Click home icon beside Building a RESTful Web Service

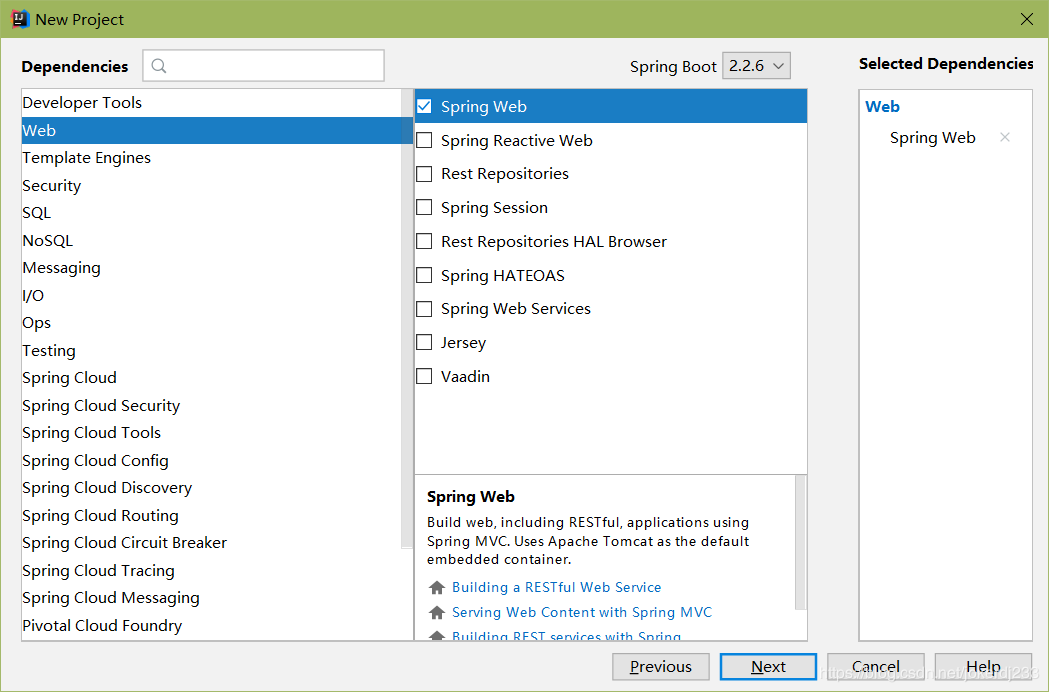[x=437, y=588]
